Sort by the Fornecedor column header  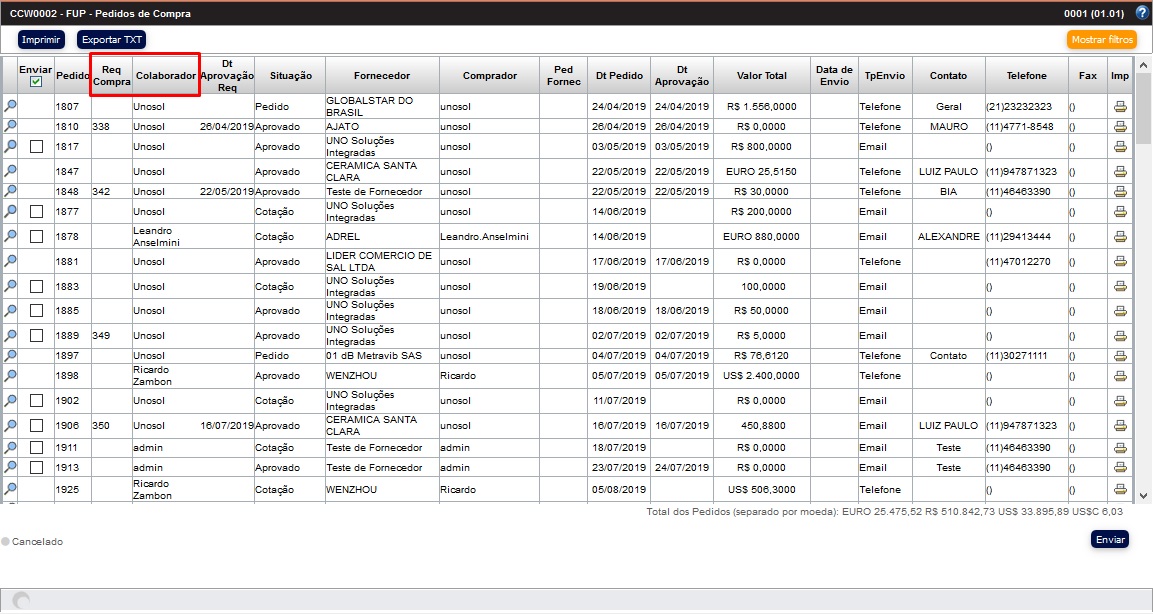coord(381,76)
